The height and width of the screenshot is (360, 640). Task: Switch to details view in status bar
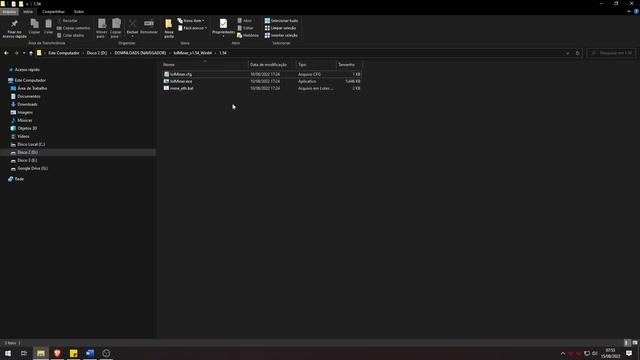pyautogui.click(x=627, y=343)
